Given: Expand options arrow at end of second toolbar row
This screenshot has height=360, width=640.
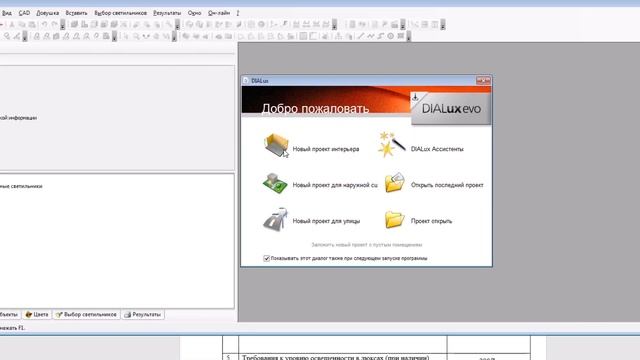Looking at the screenshot, I should coord(409,37).
